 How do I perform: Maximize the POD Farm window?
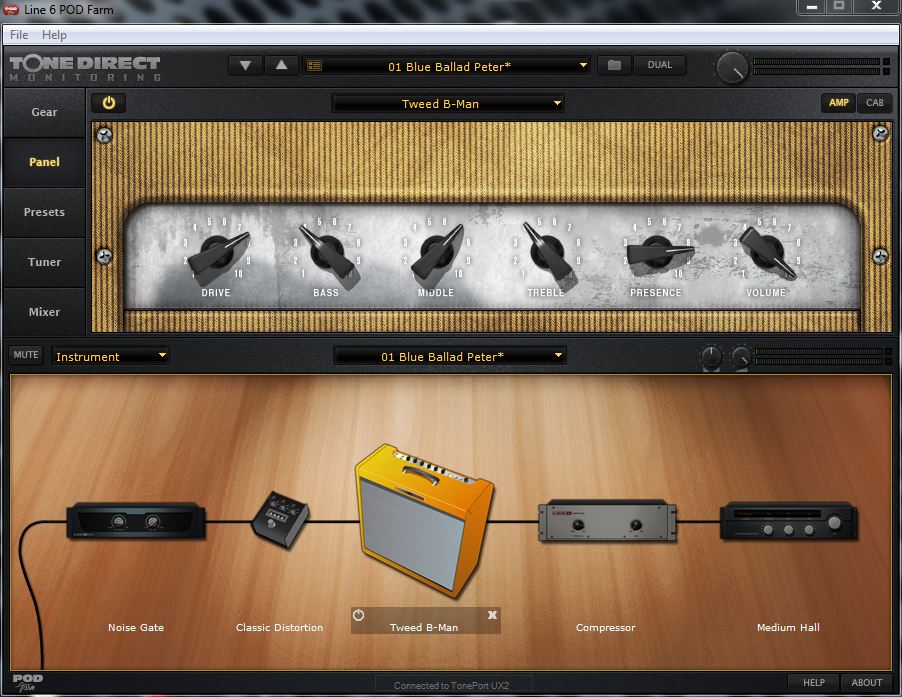coord(839,7)
